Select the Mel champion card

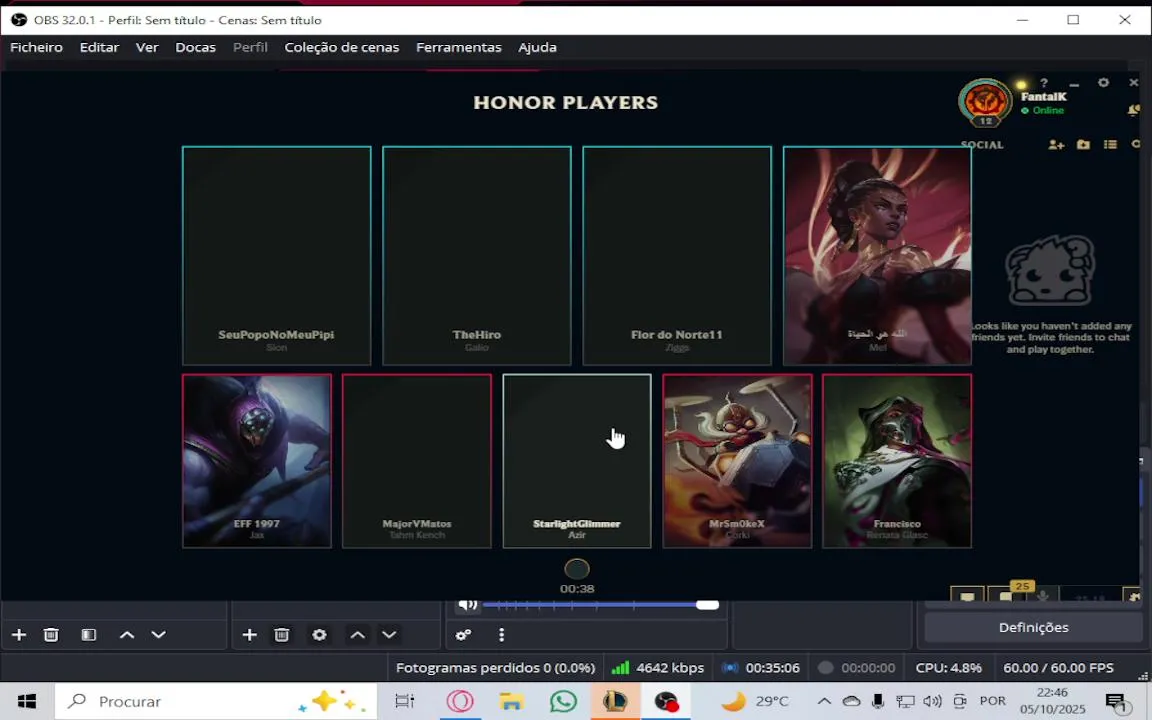click(x=877, y=256)
